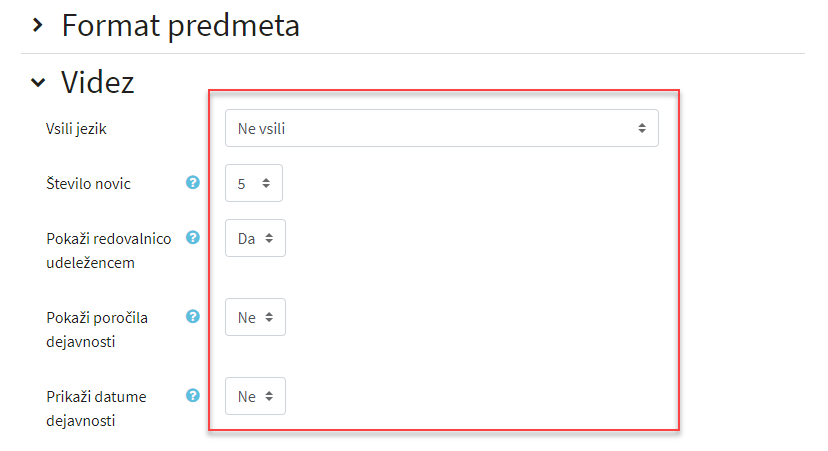Screen dimensions: 828x451
Task: Click the Videz section heading
Action: (x=98, y=82)
